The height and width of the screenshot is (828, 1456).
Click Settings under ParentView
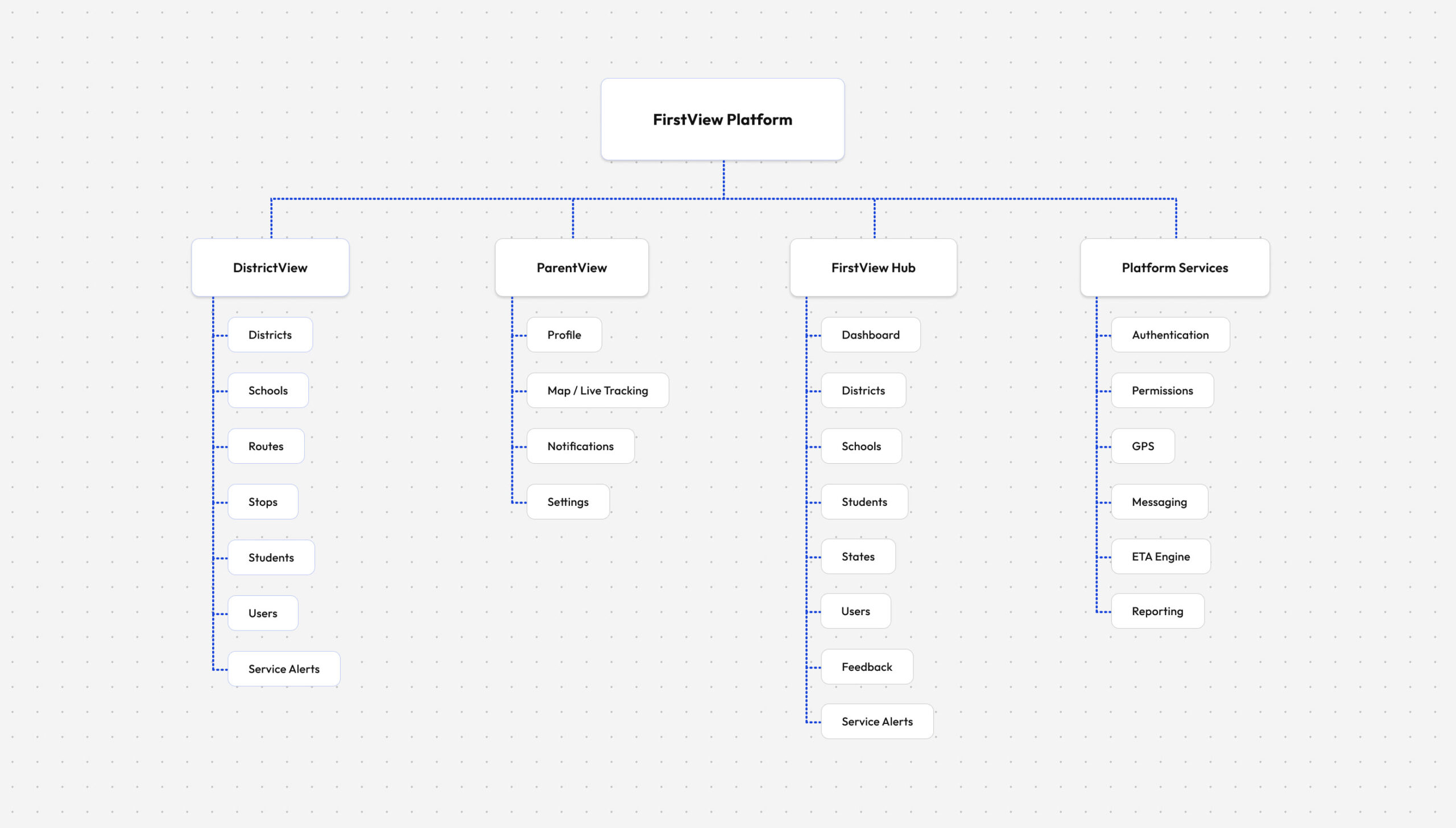(568, 502)
